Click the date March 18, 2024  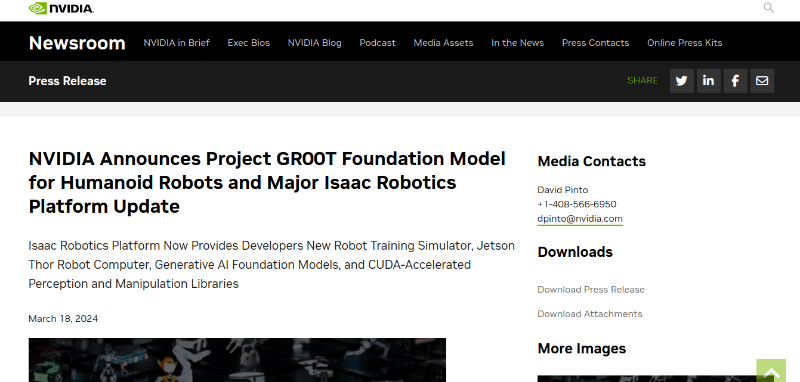click(x=63, y=319)
